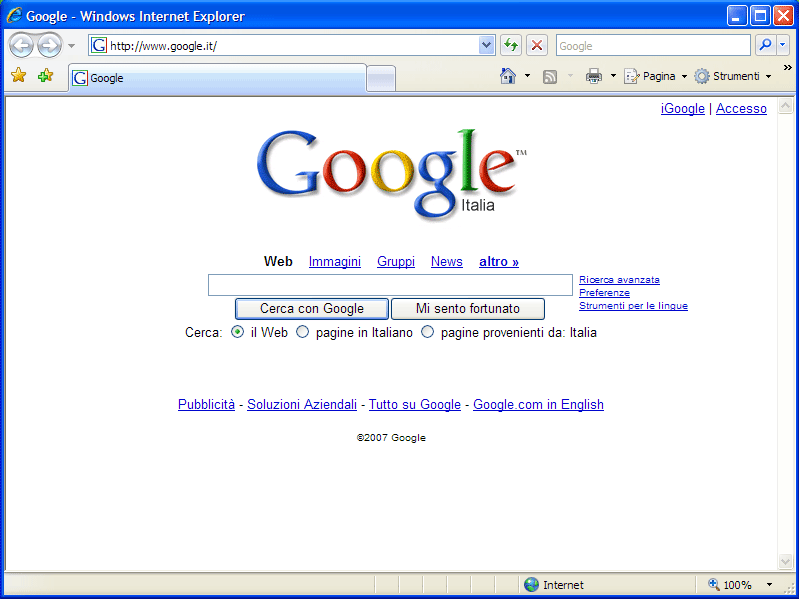
Task: Open the Print options dropdown arrow
Action: pos(614,76)
